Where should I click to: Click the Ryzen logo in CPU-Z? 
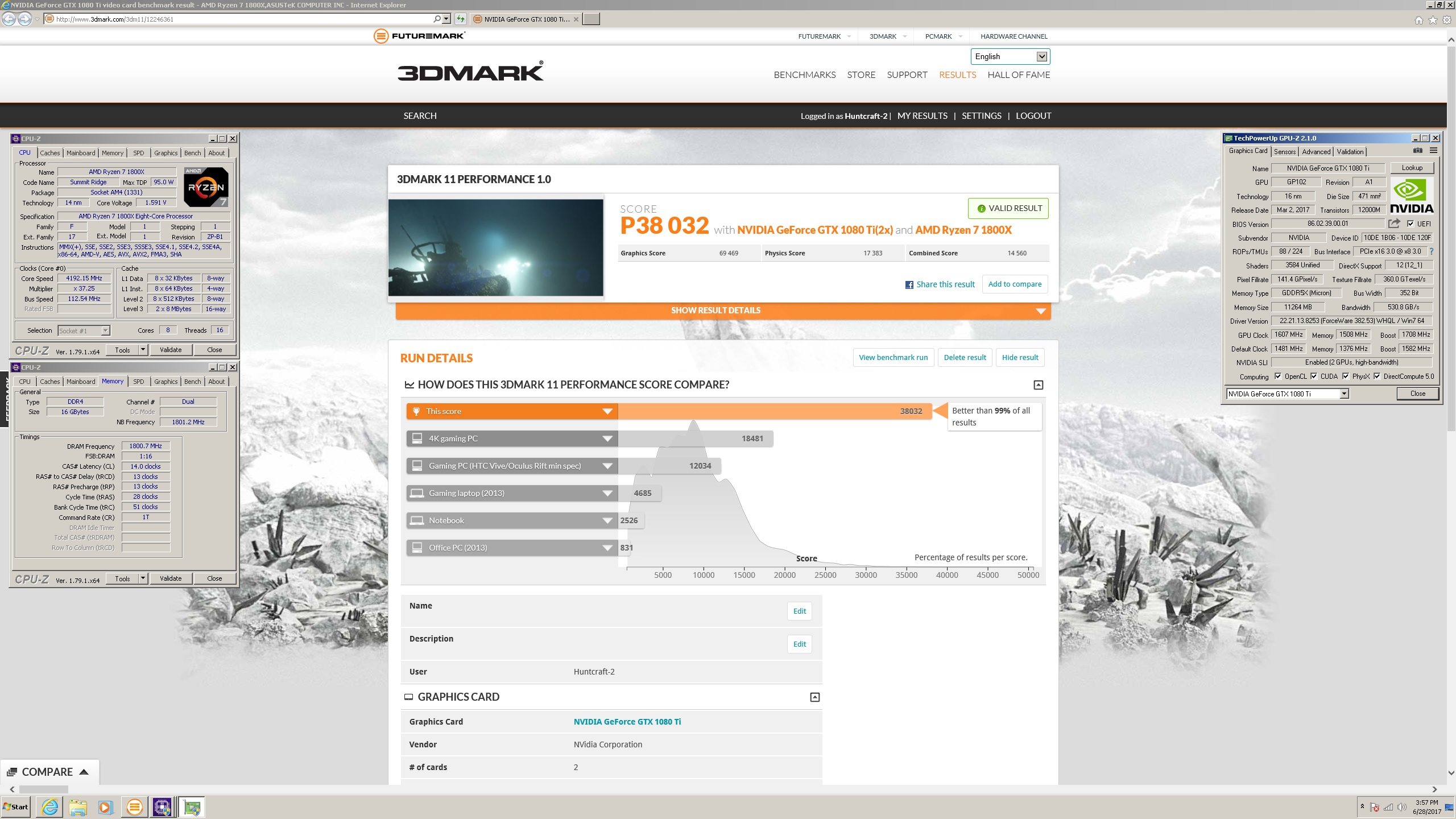tap(206, 187)
